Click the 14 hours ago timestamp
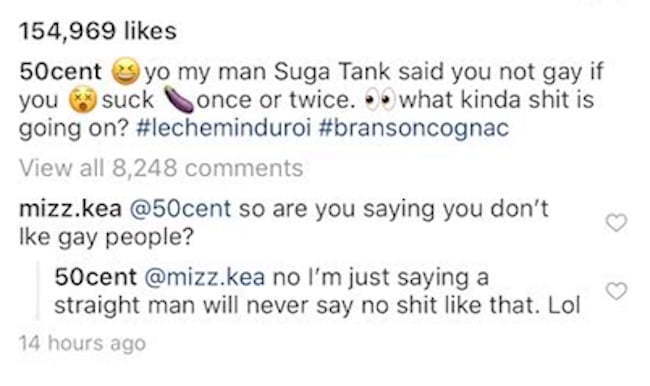This screenshot has height=386, width=650. coord(82,343)
